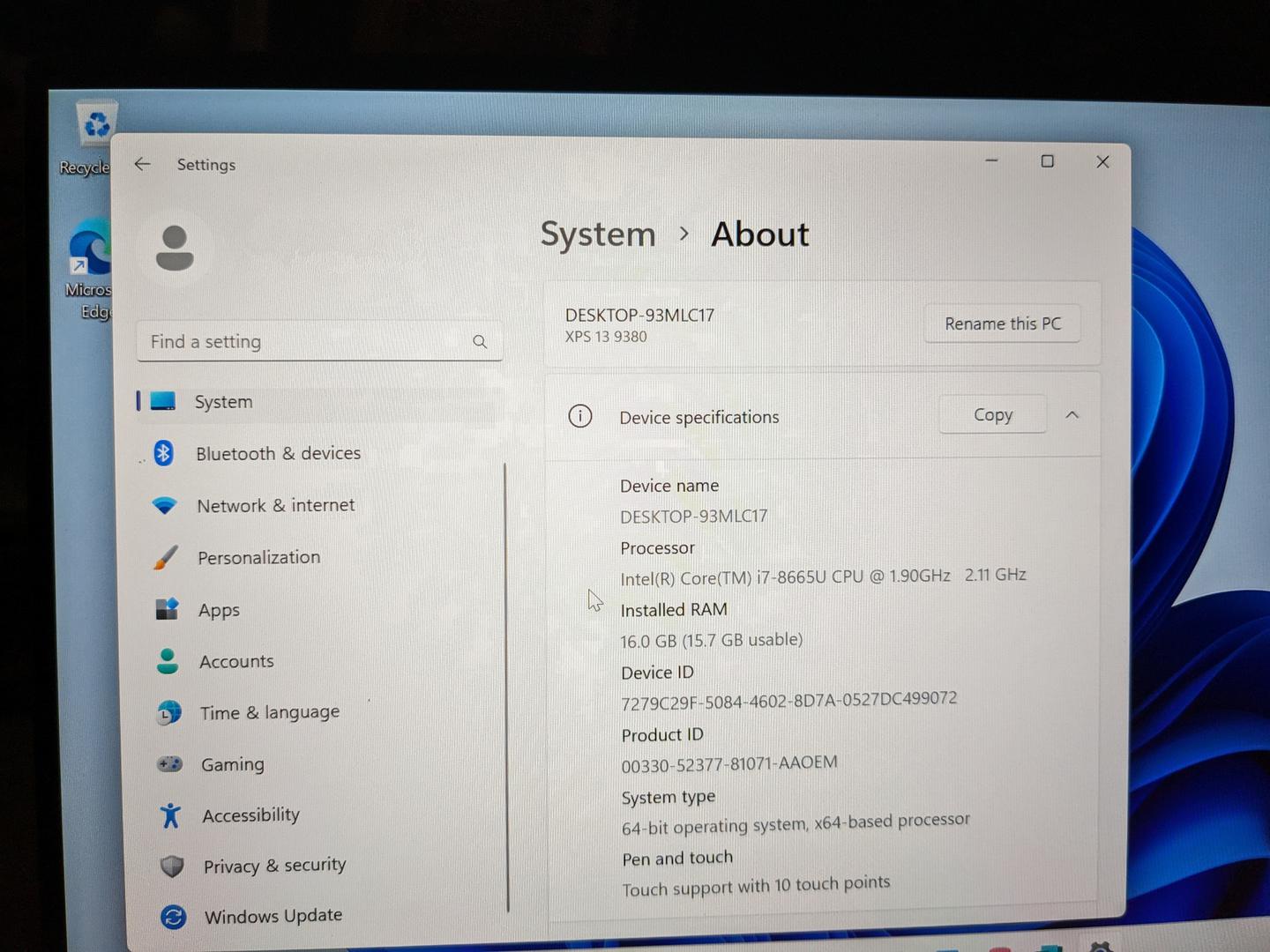Open Privacy & security label
Screen dimensions: 1270x952
pyautogui.click(x=274, y=866)
